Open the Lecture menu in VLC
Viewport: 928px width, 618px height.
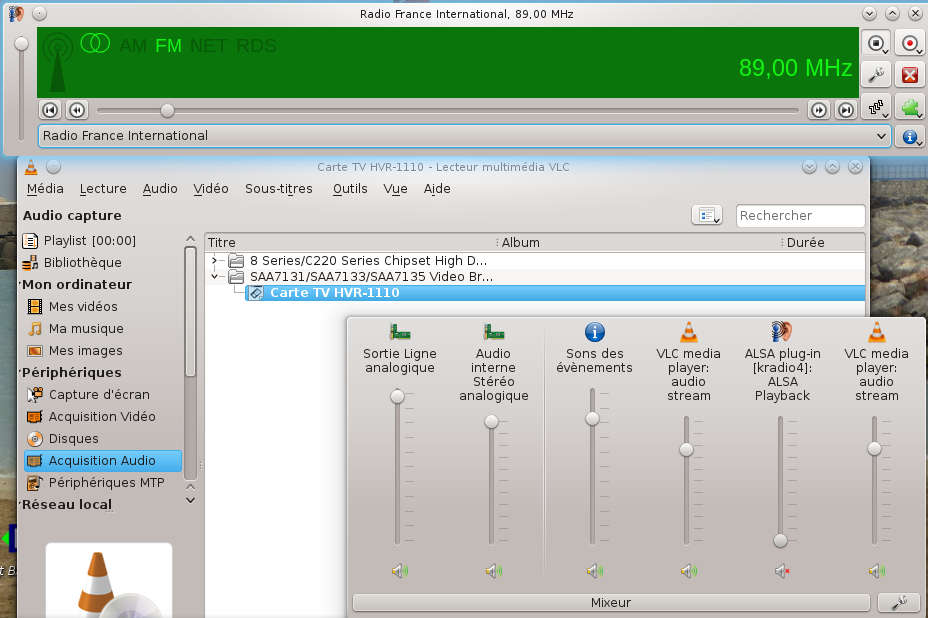pyautogui.click(x=103, y=189)
